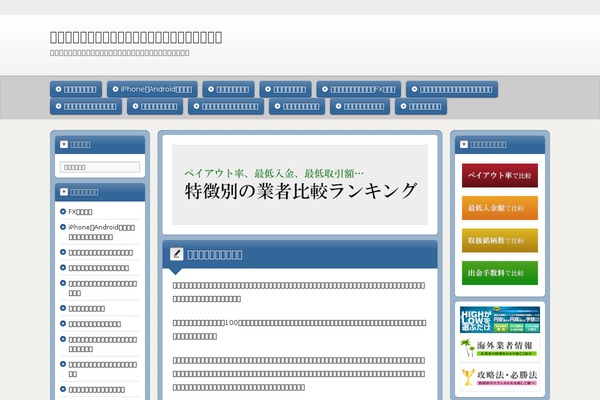The width and height of the screenshot is (600, 400).
Task: Collapse the widget header arrow above the search field
Action: (64, 144)
